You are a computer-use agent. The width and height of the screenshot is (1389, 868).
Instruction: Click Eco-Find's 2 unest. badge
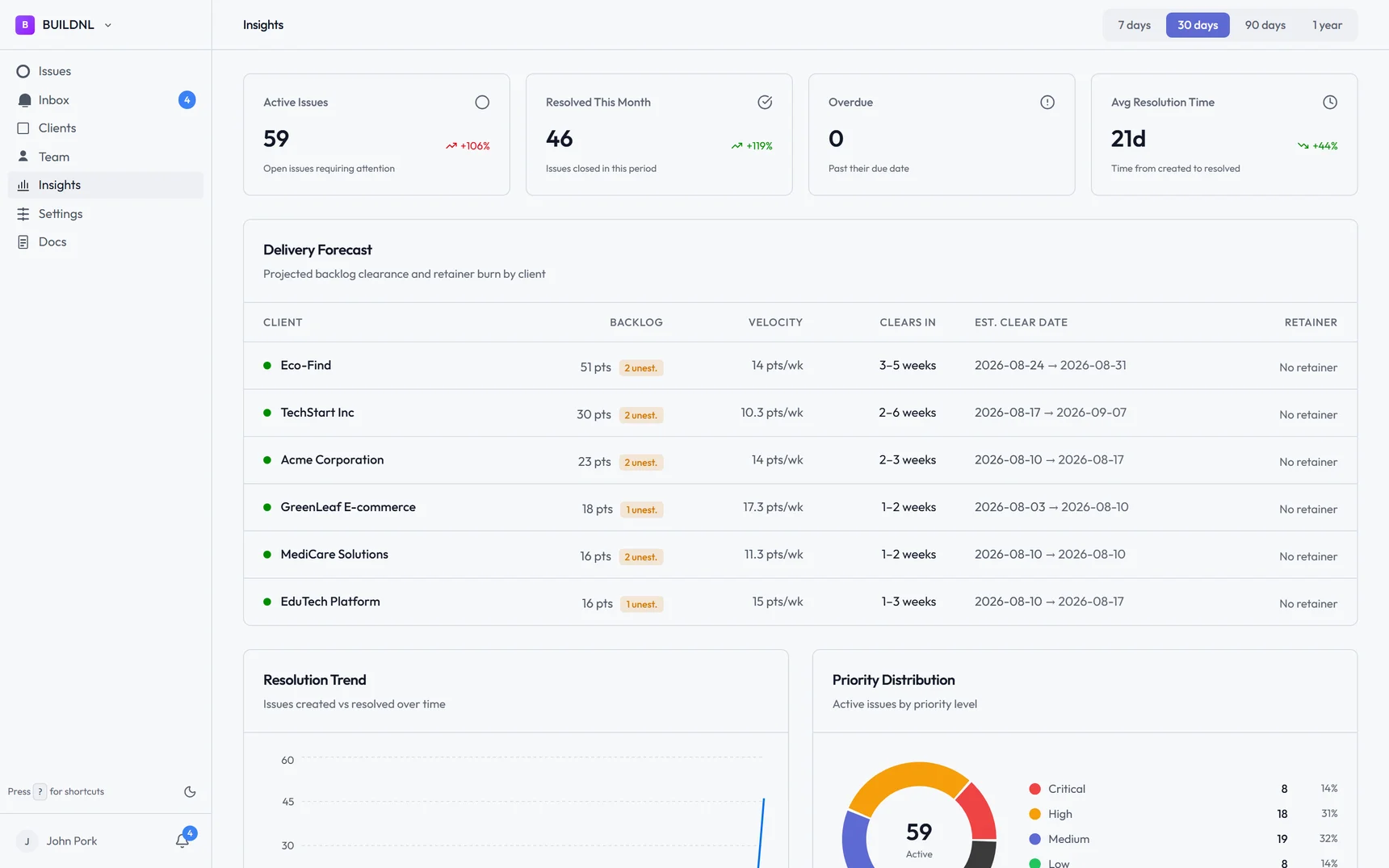coord(641,368)
